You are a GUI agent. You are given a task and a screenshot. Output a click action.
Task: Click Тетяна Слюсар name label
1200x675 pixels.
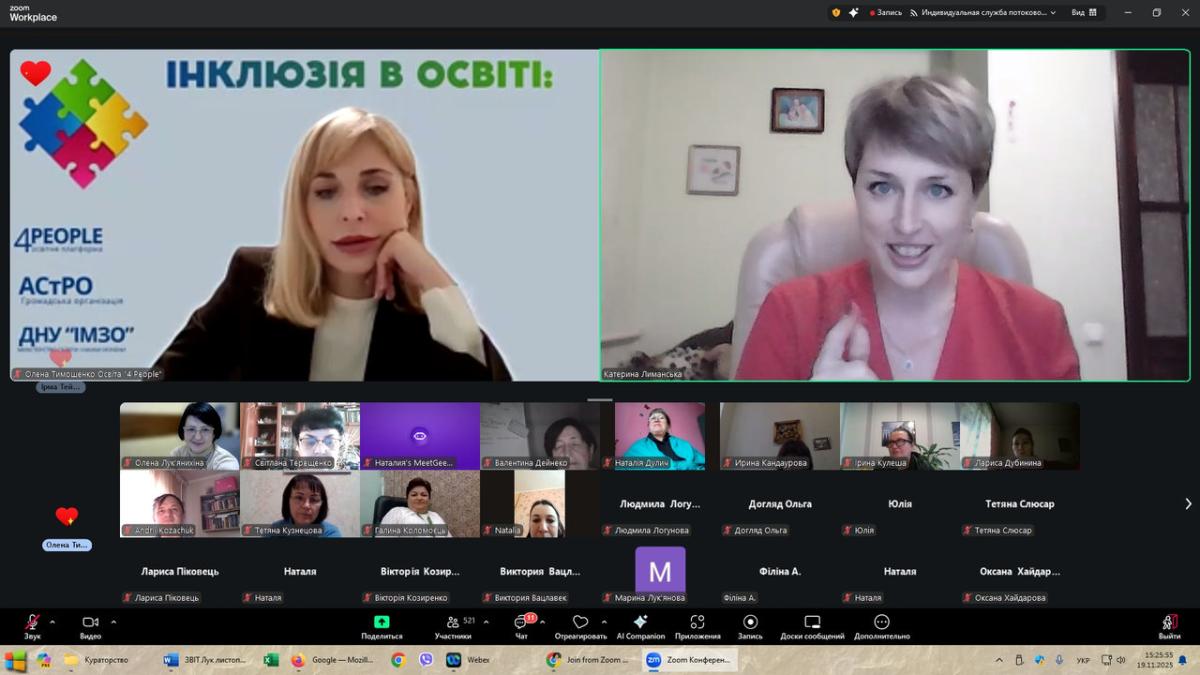(x=1003, y=530)
